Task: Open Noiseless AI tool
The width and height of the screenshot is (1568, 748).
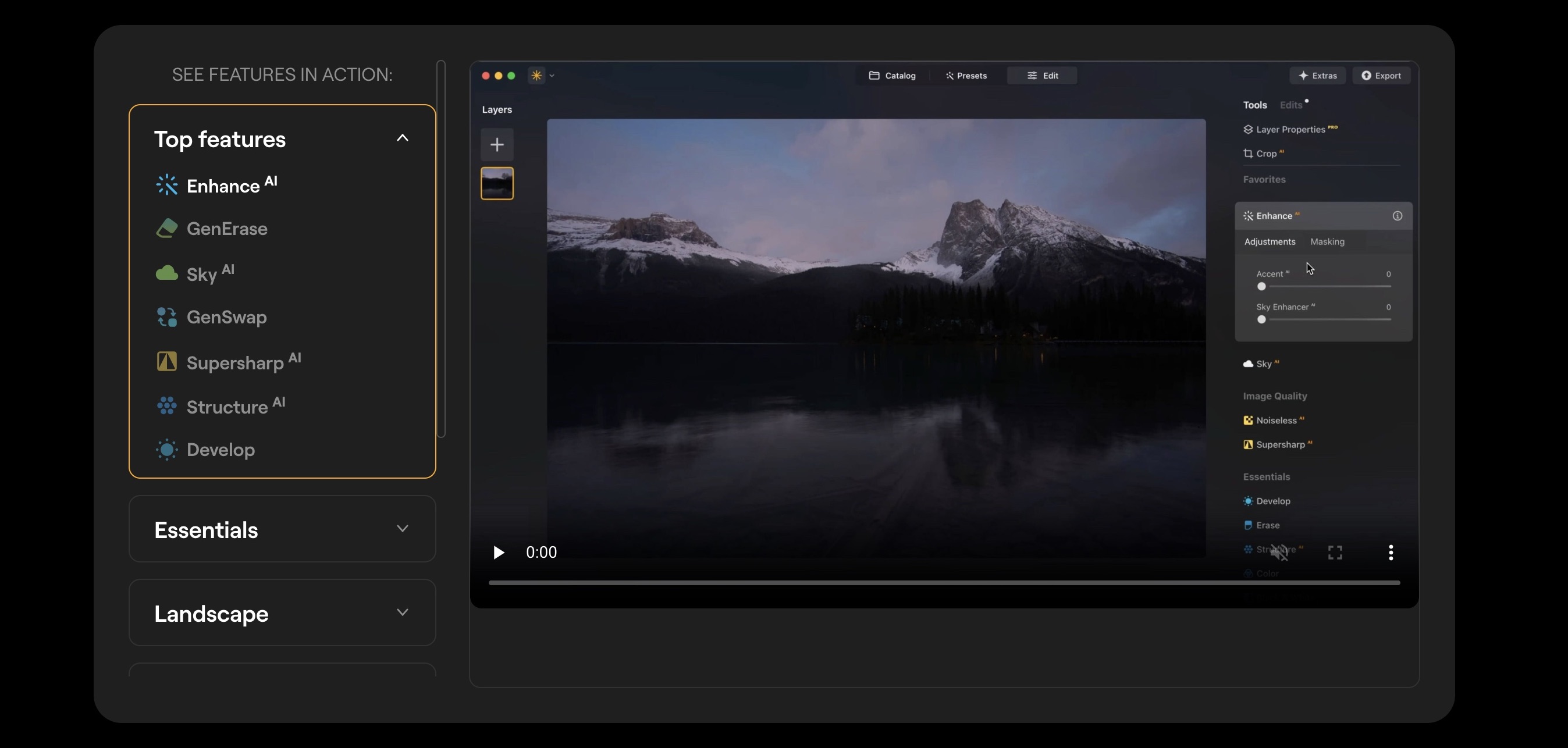Action: [x=1274, y=421]
